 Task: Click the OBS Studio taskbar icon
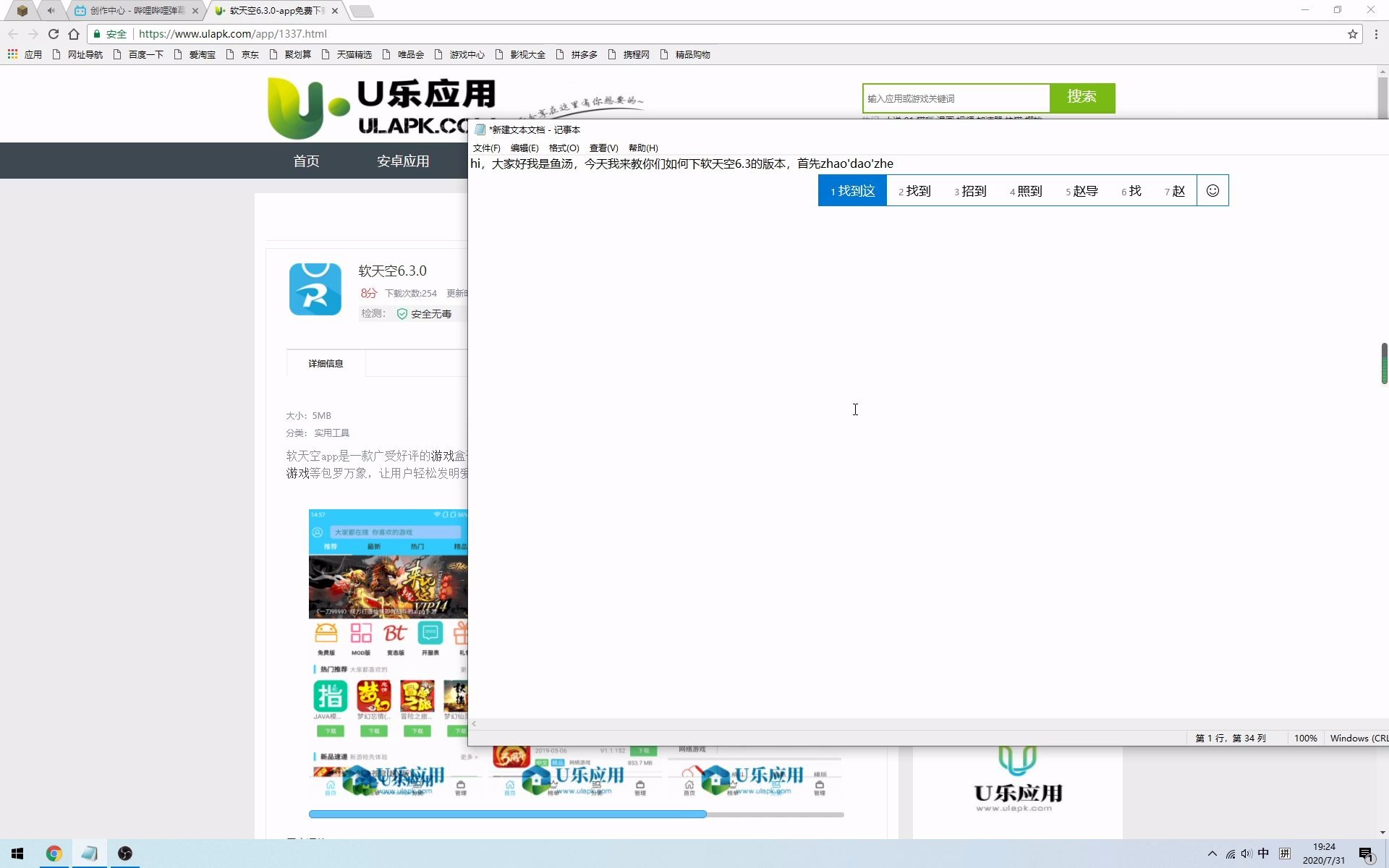125,854
